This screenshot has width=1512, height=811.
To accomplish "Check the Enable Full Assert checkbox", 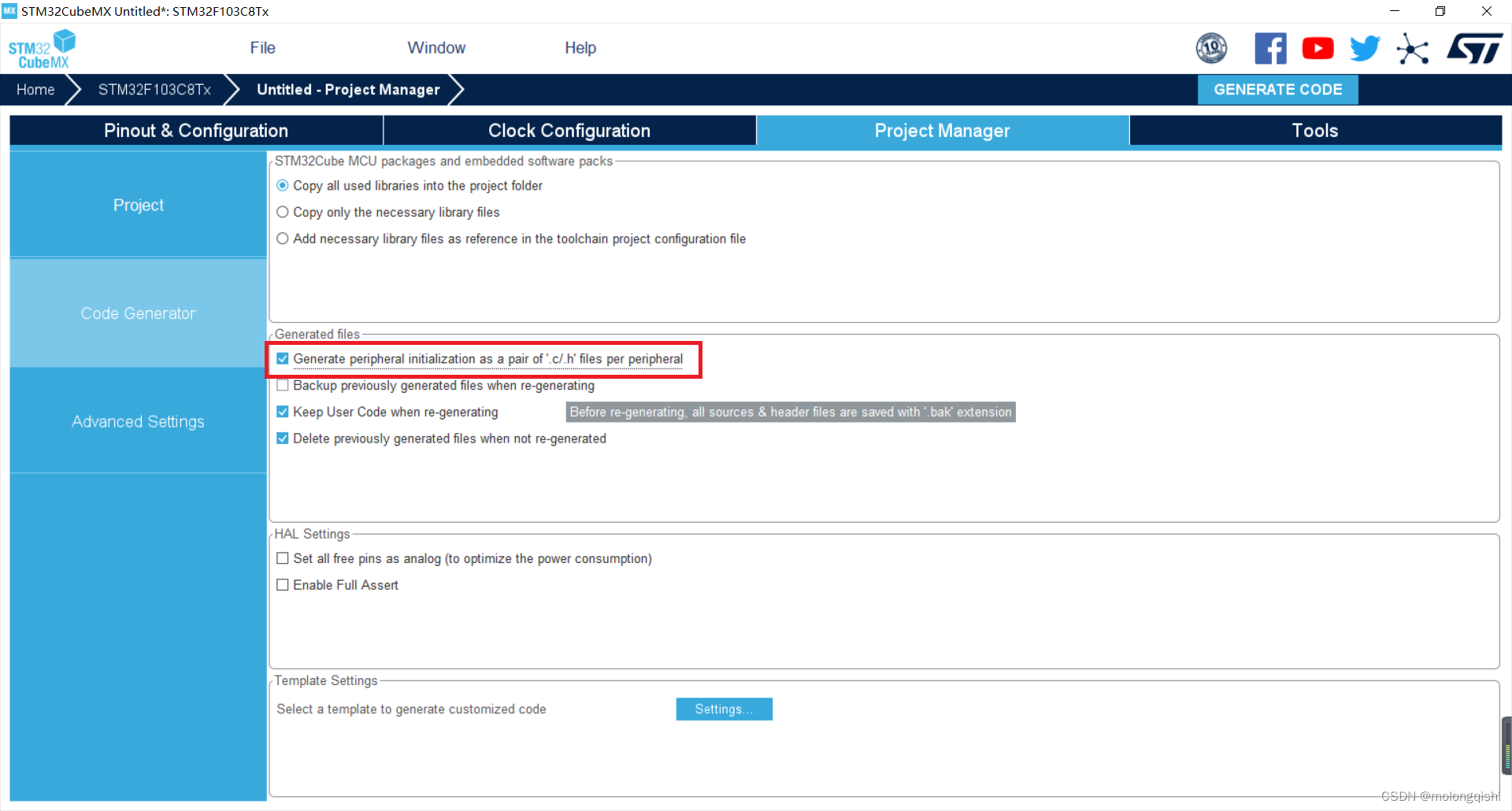I will click(x=283, y=585).
